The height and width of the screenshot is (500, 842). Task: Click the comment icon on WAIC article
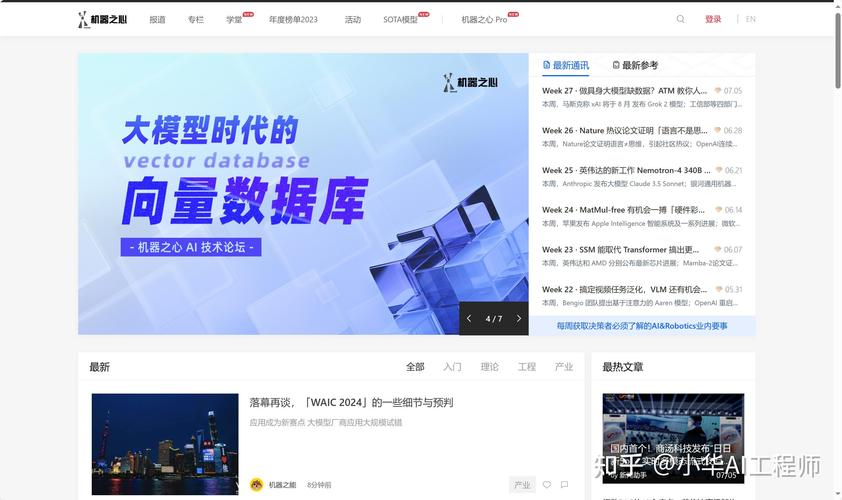click(564, 484)
